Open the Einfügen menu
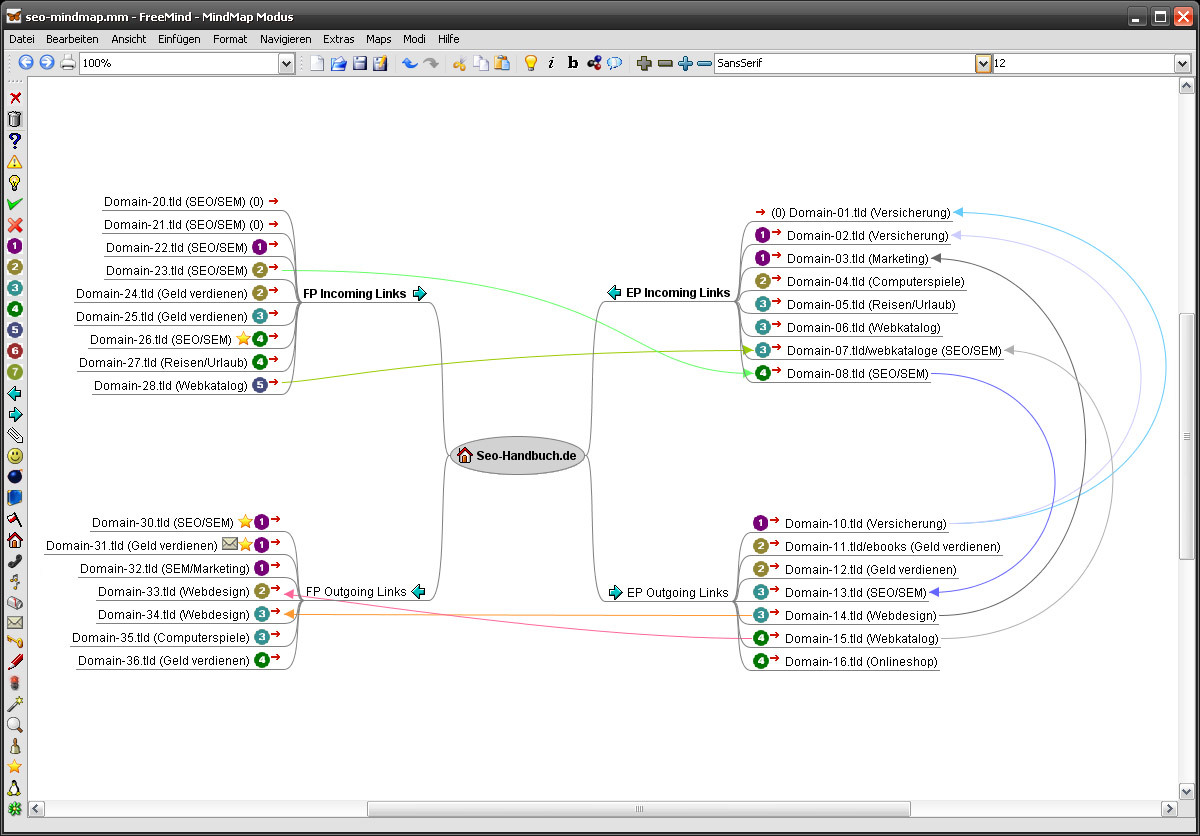The height and width of the screenshot is (836, 1200). click(179, 39)
